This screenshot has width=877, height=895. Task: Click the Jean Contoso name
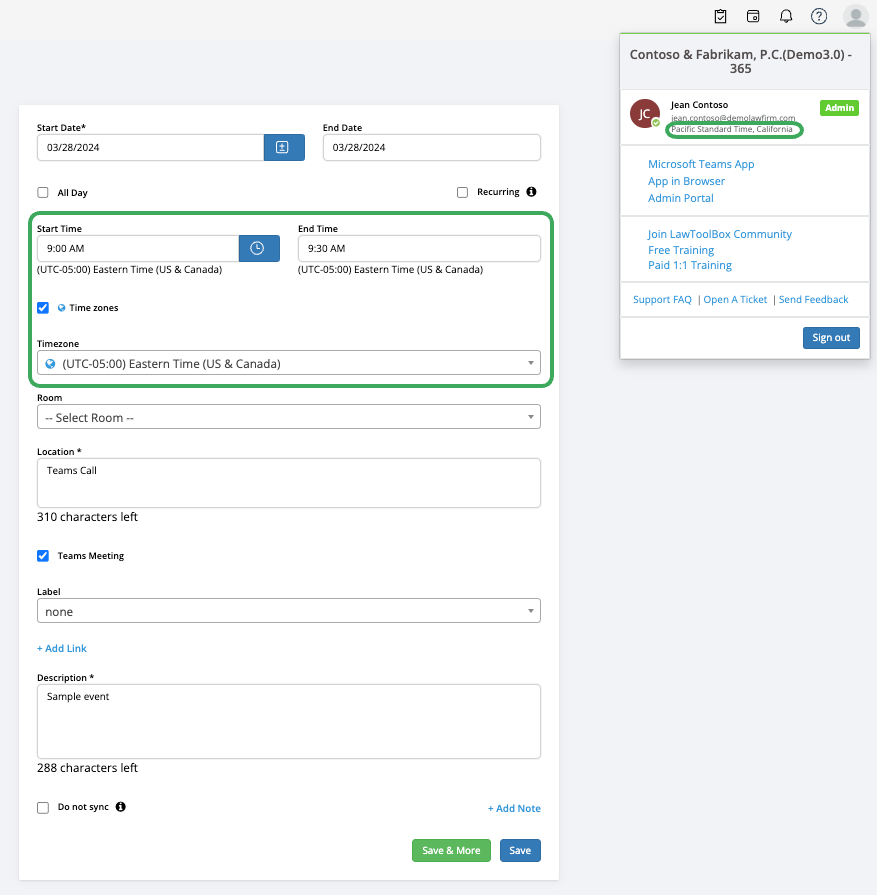point(699,105)
